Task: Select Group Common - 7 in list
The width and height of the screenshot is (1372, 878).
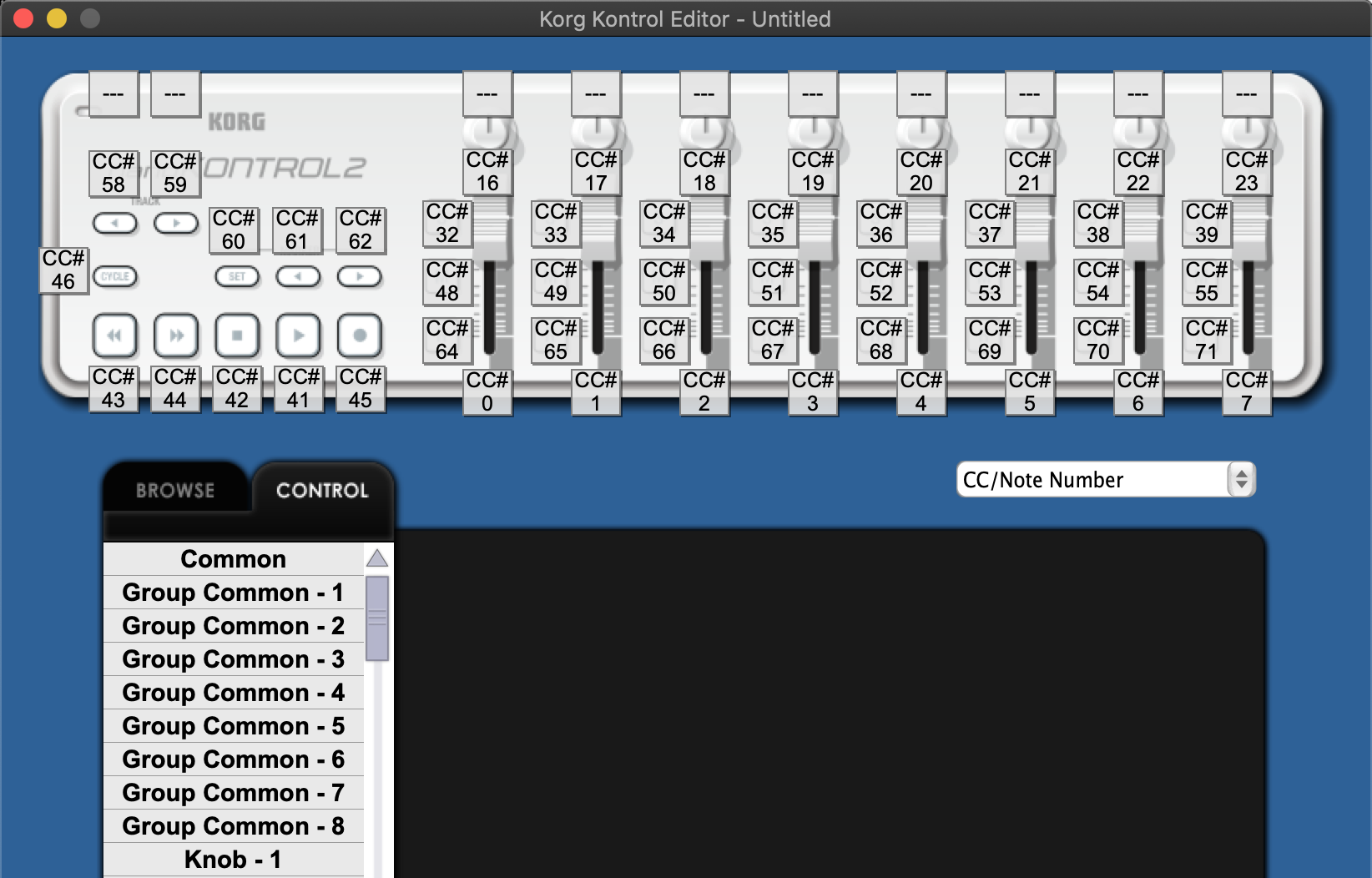Action: click(234, 793)
